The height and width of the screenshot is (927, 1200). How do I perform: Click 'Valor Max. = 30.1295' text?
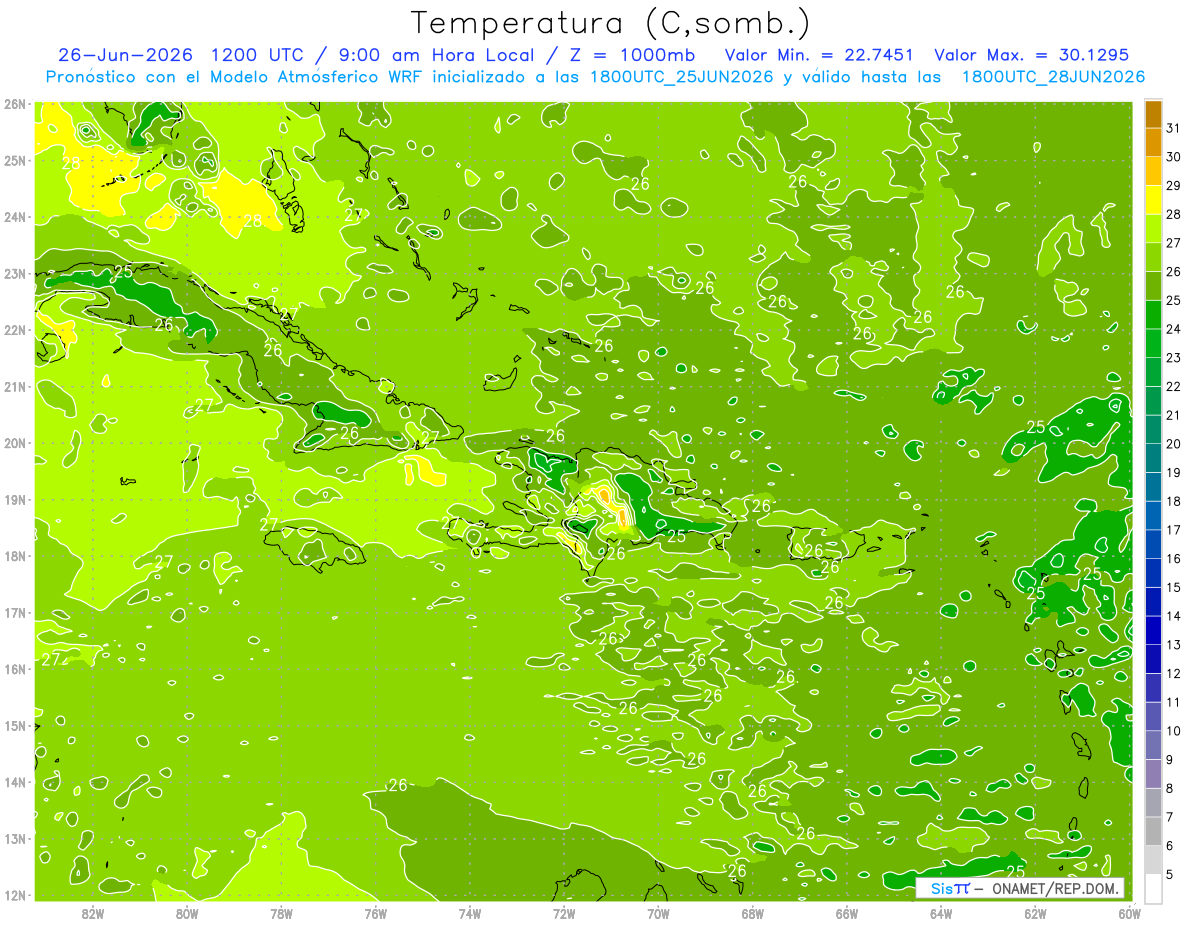click(x=1031, y=55)
